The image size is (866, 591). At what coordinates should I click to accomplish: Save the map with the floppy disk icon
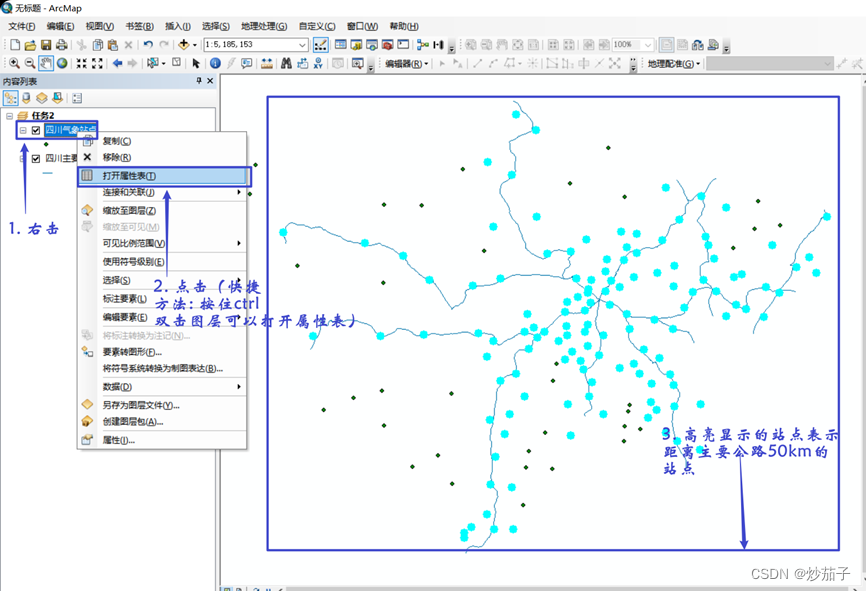[x=46, y=45]
